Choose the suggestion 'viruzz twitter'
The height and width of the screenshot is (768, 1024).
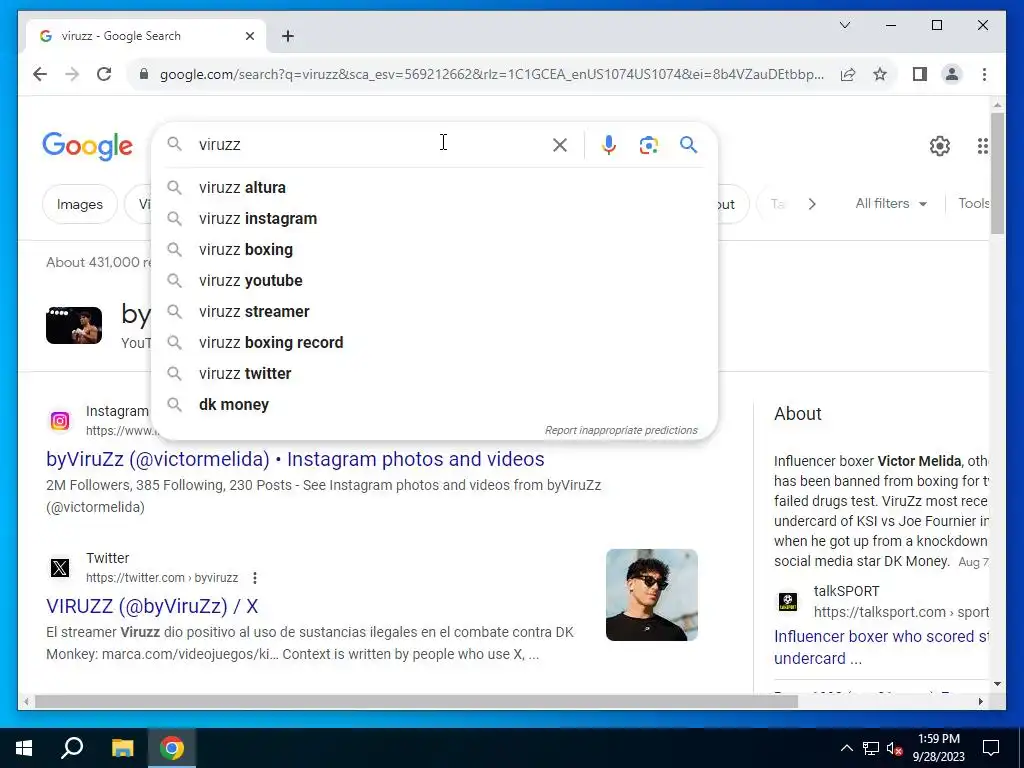(x=434, y=374)
